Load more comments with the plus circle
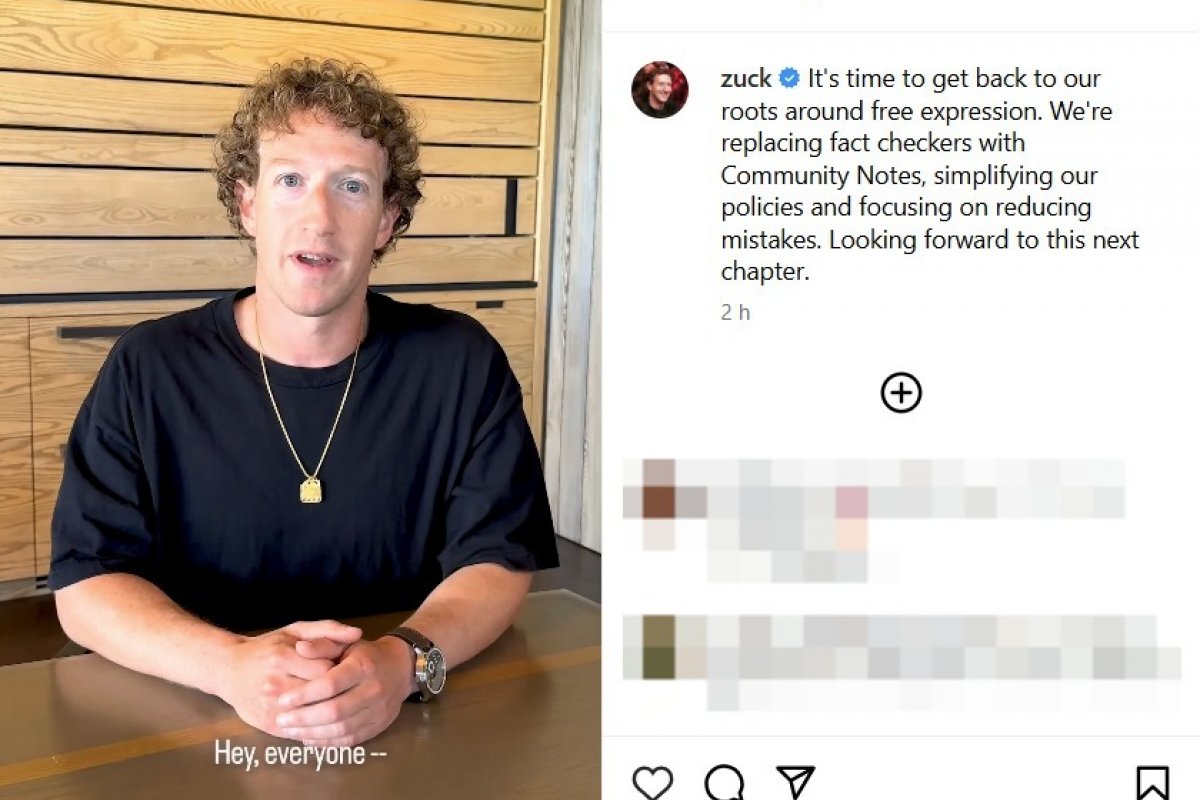This screenshot has width=1200, height=800. pos(901,393)
